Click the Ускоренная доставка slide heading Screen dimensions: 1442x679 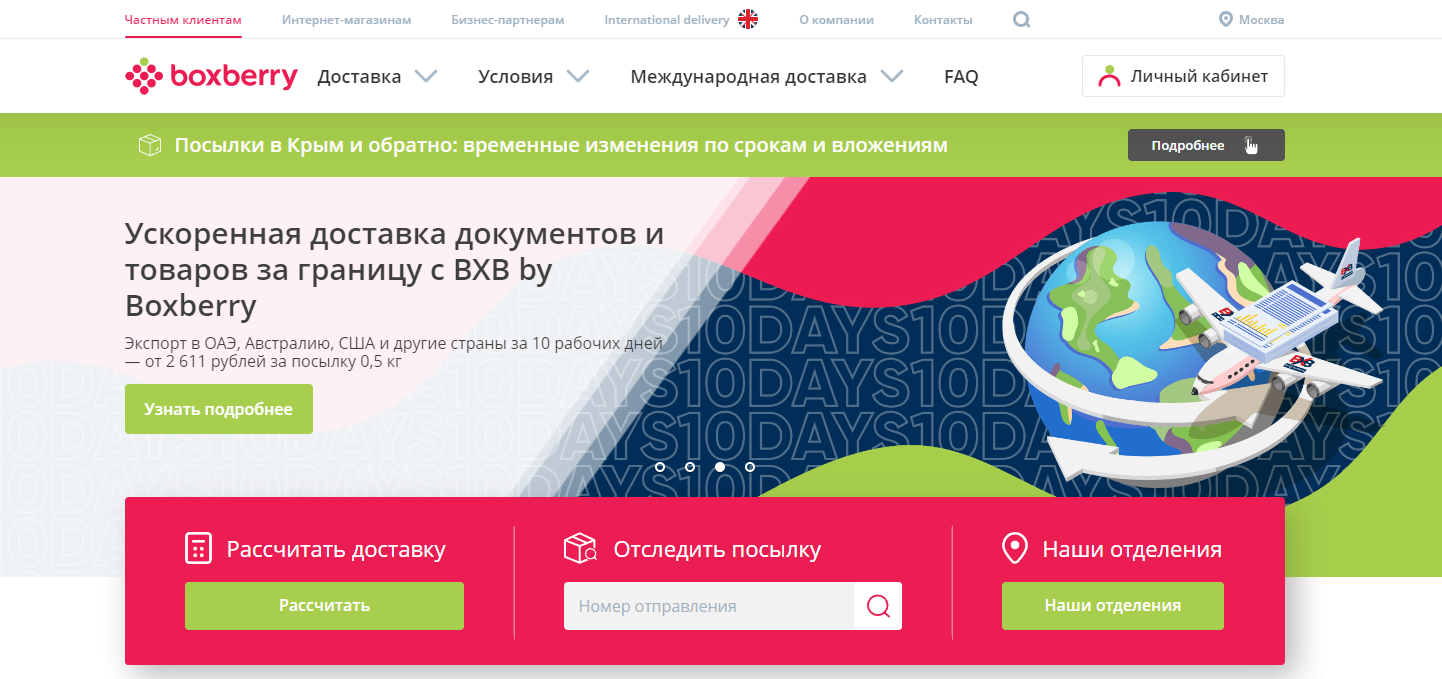(395, 269)
